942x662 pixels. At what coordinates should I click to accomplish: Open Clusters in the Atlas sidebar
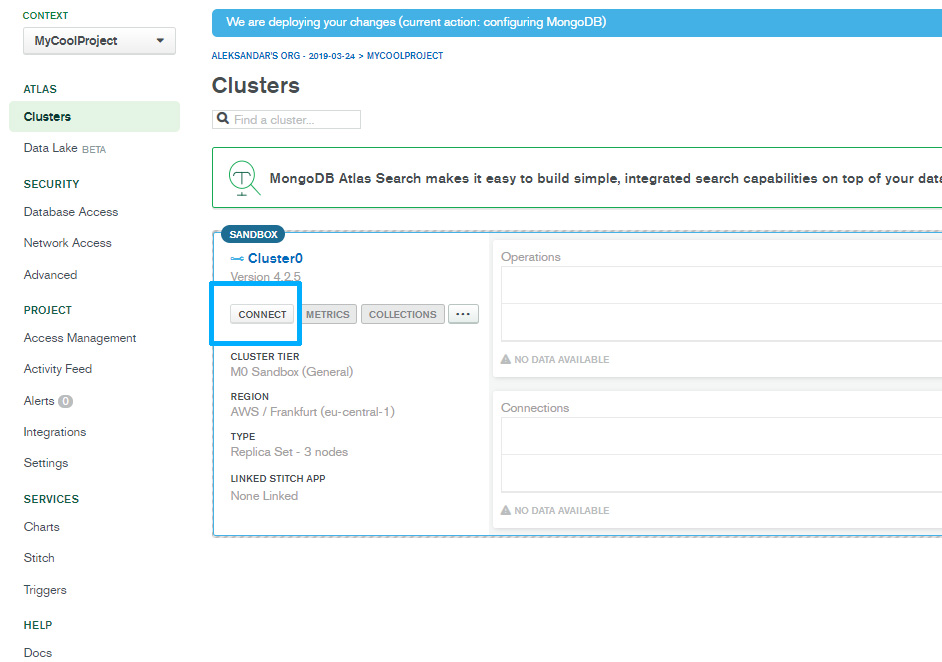point(94,117)
